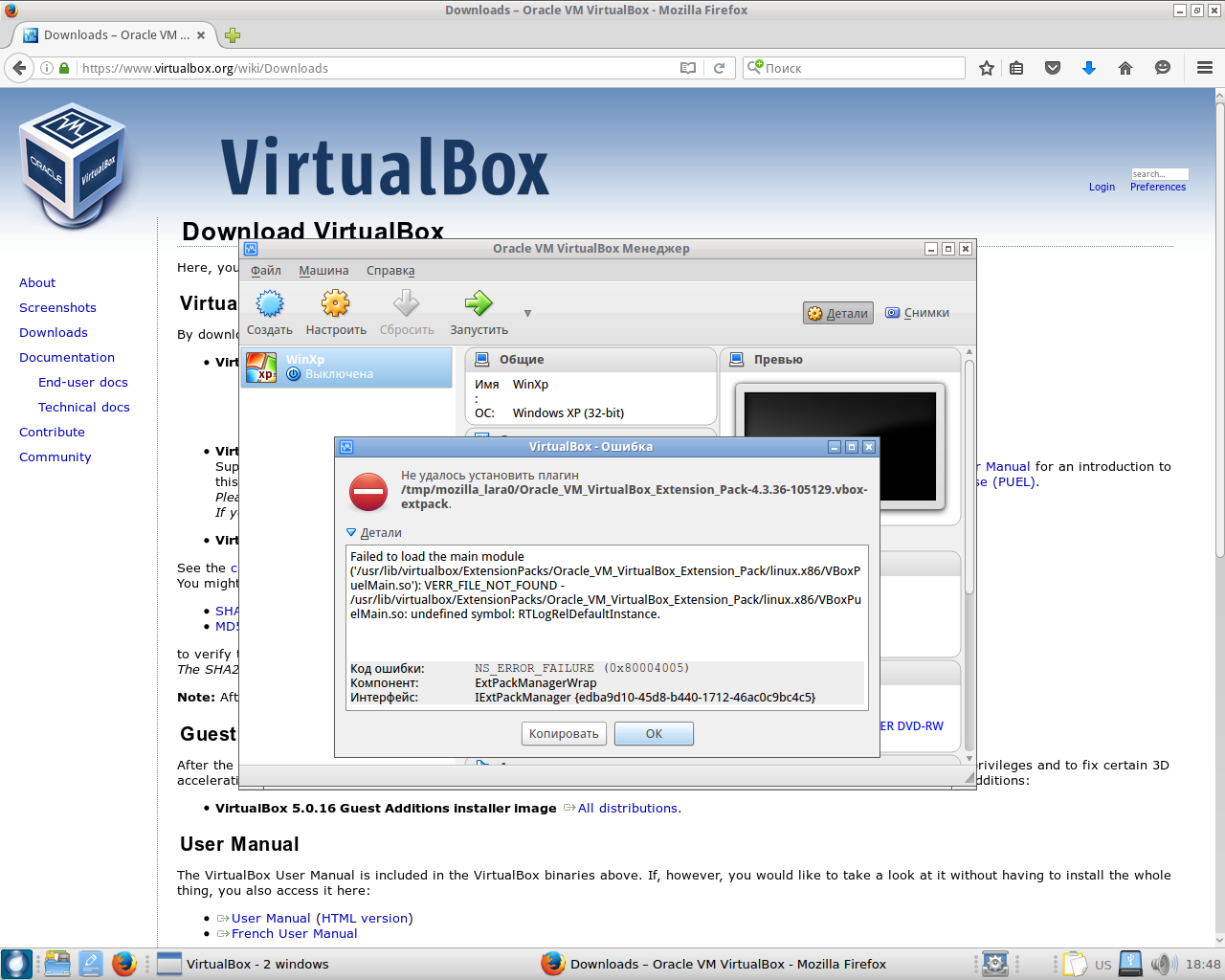1225x980 pixels.
Task: Focus the website search box
Action: 1159,174
